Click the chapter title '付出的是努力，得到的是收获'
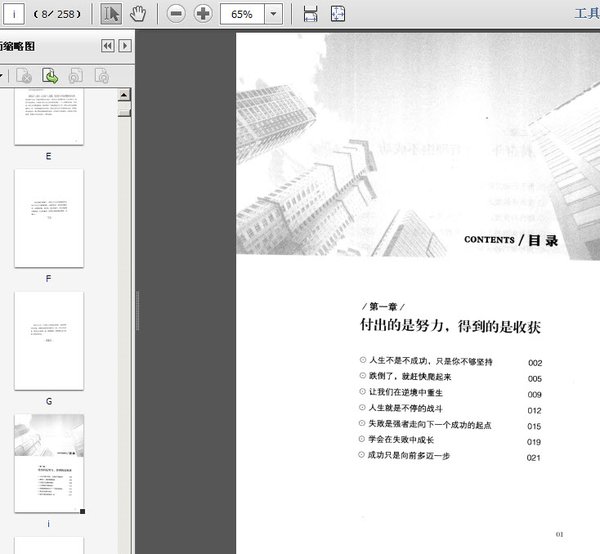This screenshot has height=554, width=600. pyautogui.click(x=450, y=326)
